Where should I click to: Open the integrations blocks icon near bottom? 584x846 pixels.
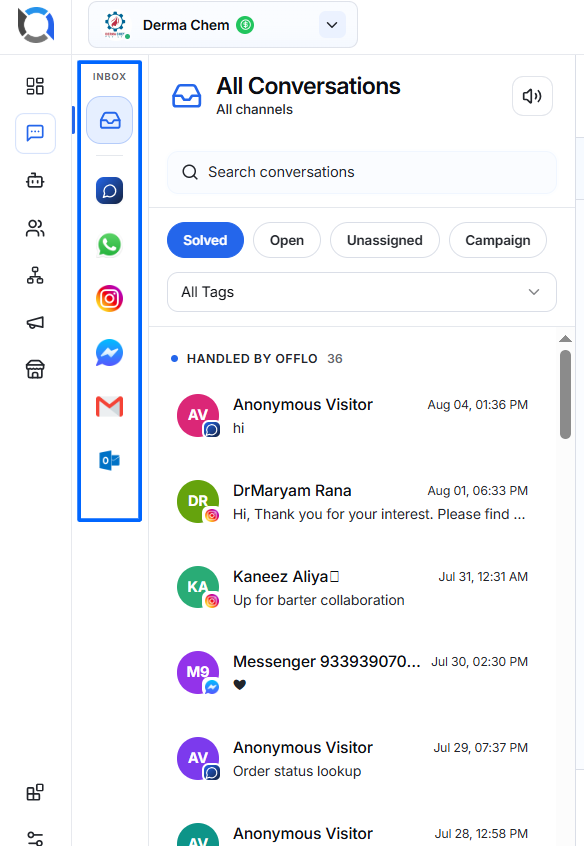click(35, 793)
